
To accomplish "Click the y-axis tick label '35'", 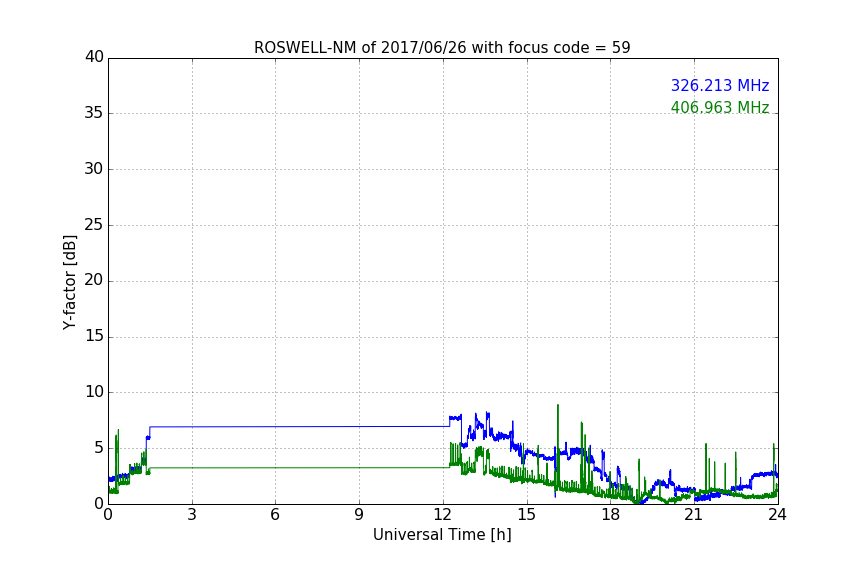I will [x=94, y=113].
